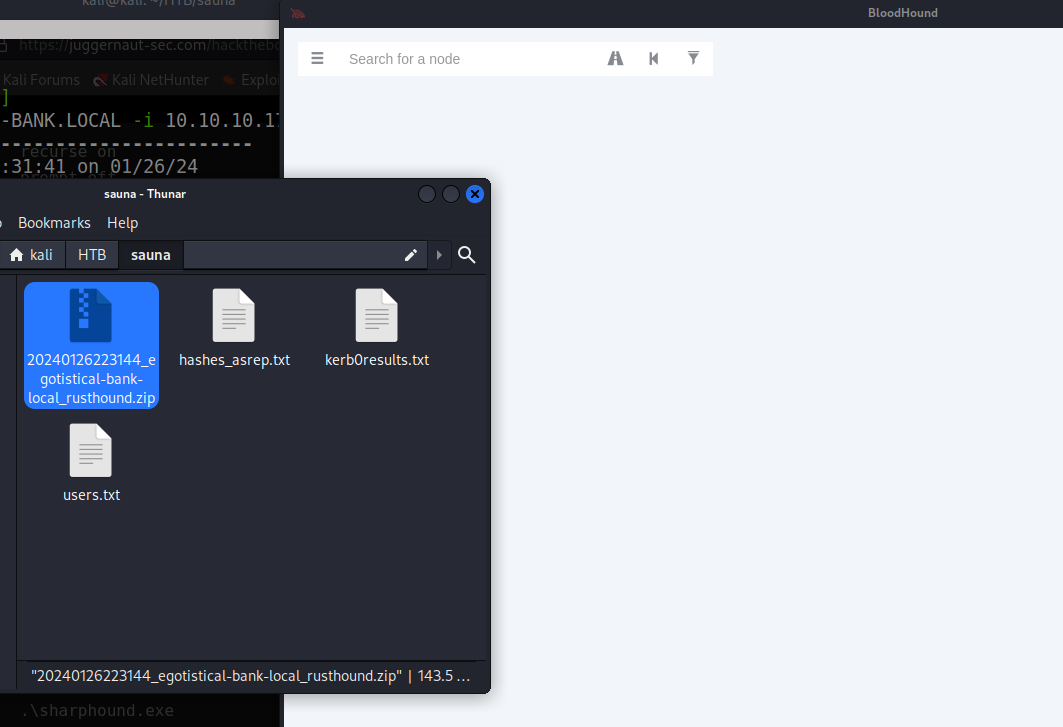
Task: Select the users.txt file icon
Action: click(x=91, y=450)
